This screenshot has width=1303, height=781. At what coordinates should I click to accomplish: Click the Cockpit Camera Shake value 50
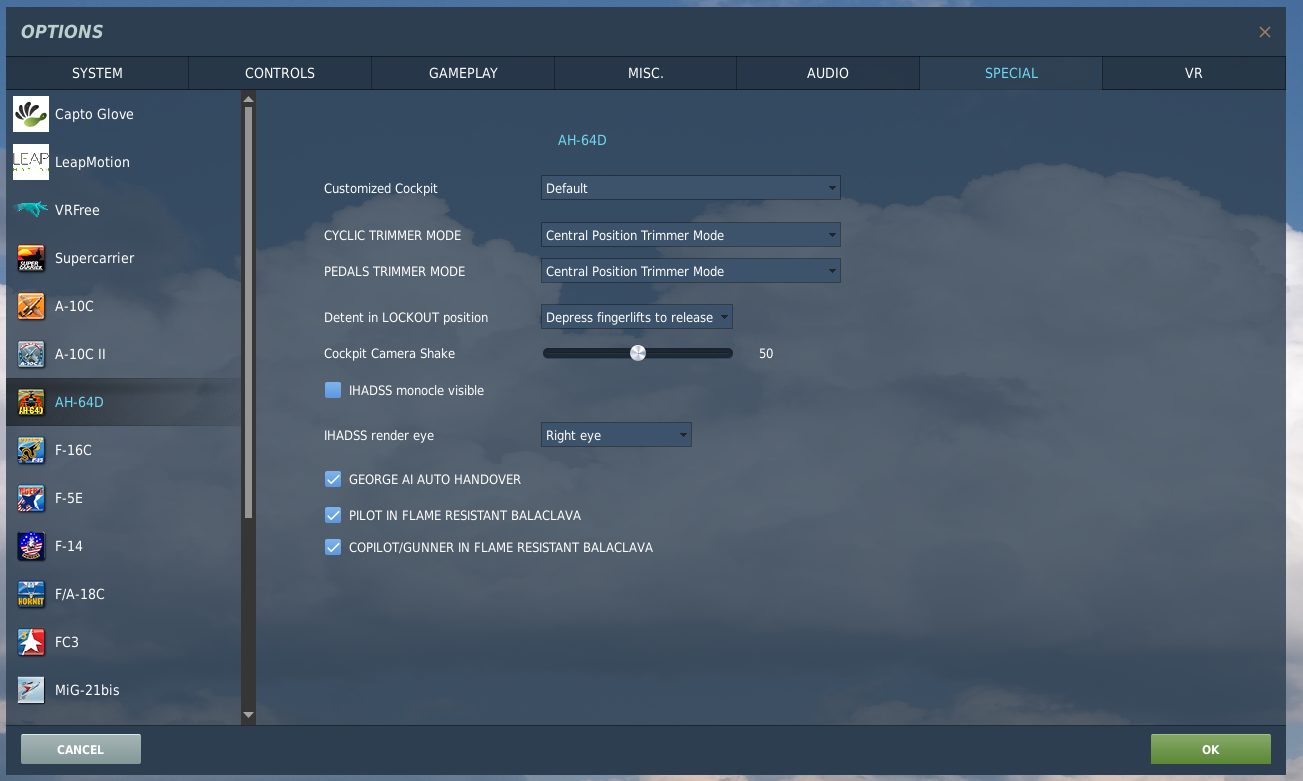pos(766,354)
